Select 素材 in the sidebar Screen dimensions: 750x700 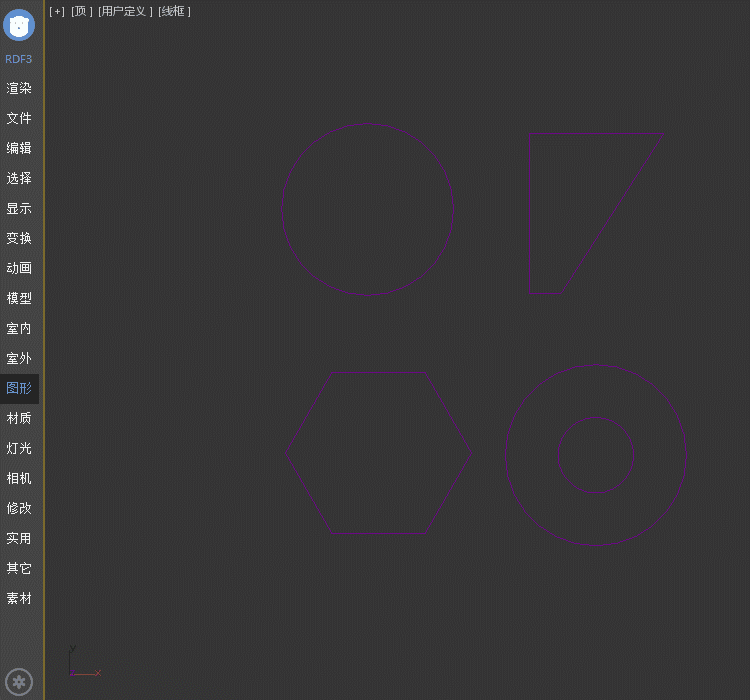[19, 598]
